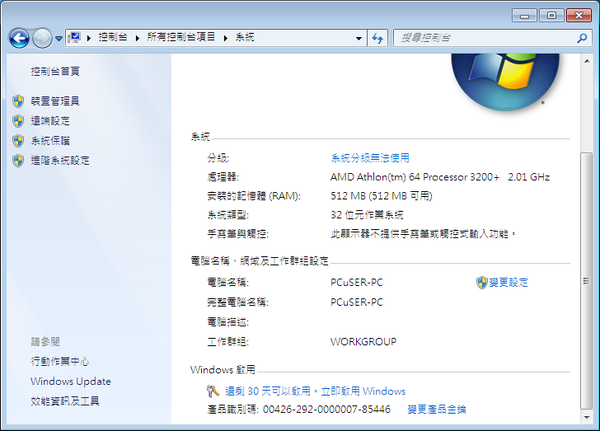Open 遠端設定
600x431 pixels.
click(x=50, y=121)
